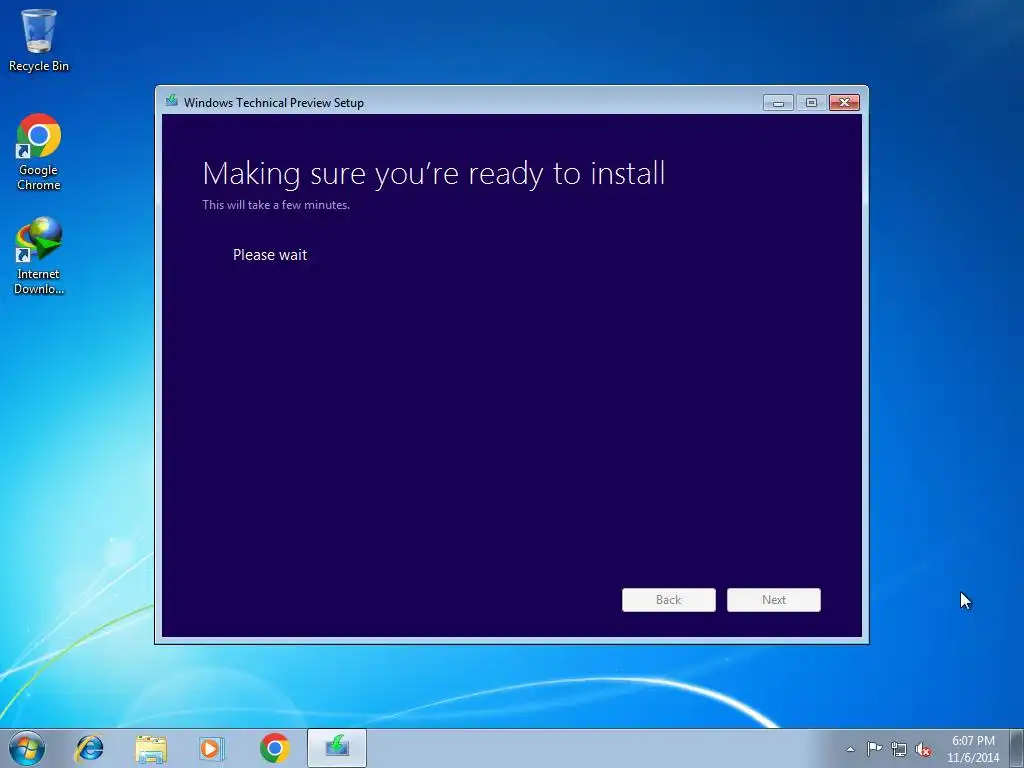Close the Windows Technical Preview Setup window
This screenshot has width=1024, height=768.
click(844, 103)
